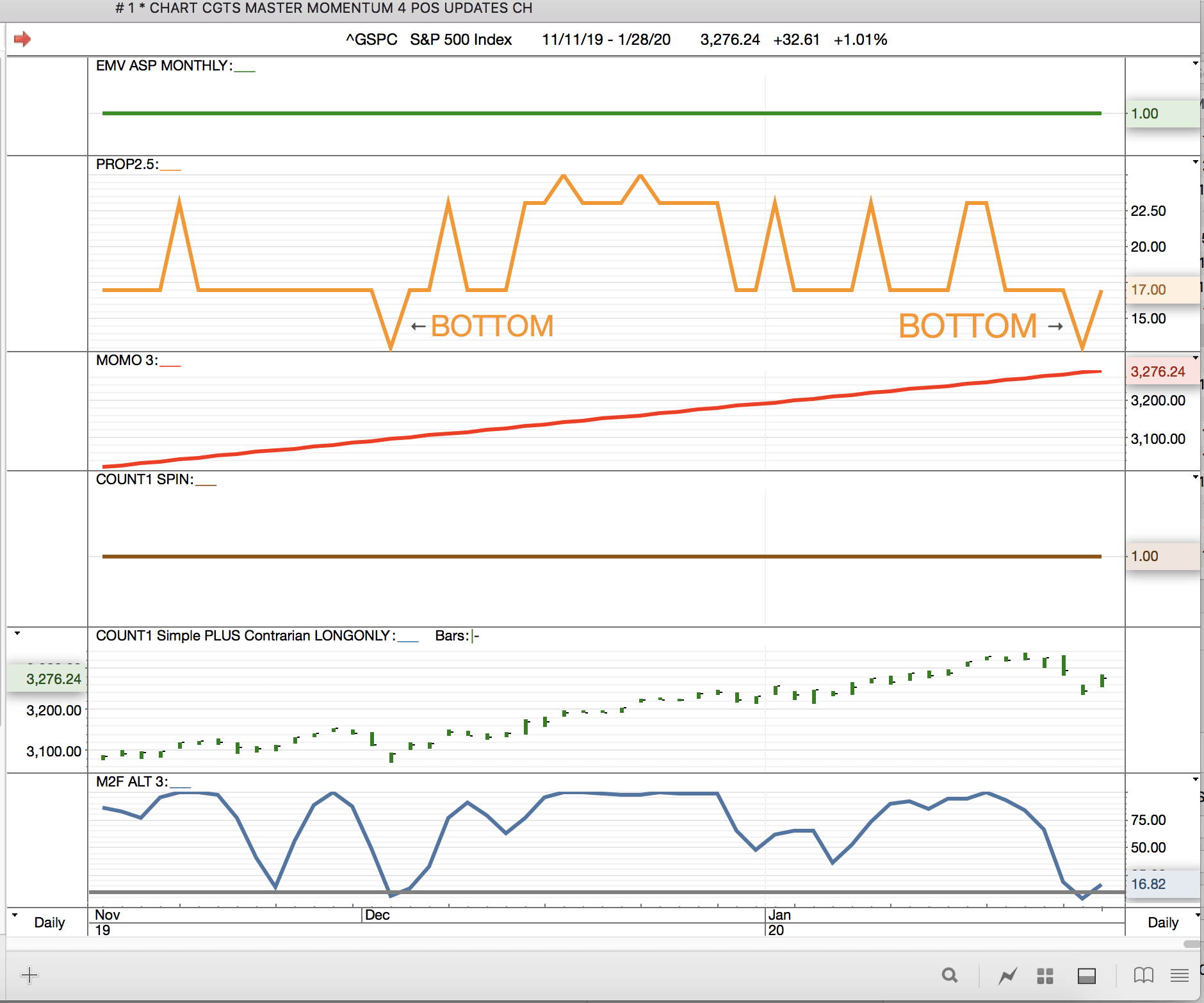This screenshot has width=1204, height=1003.
Task: Open search with the magnifying glass icon
Action: 950,975
